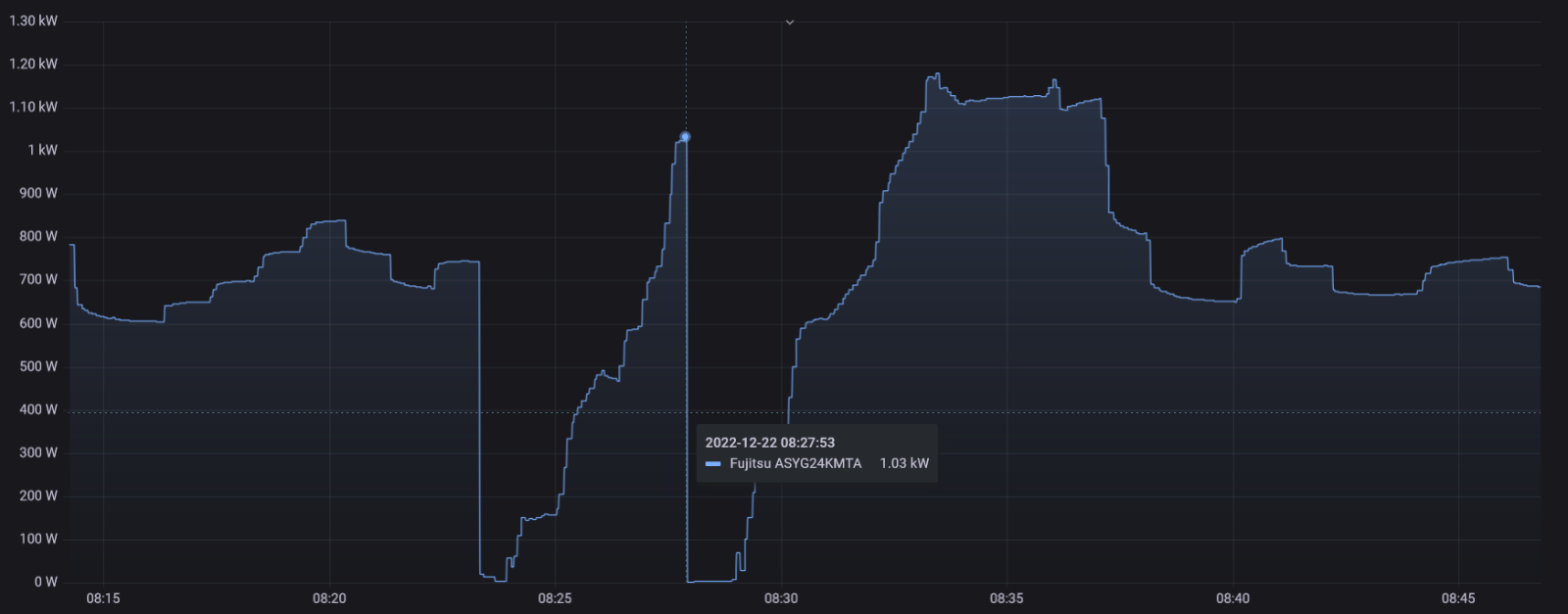This screenshot has height=614, width=1568.
Task: Click the 08:40 time axis label
Action: [1233, 598]
